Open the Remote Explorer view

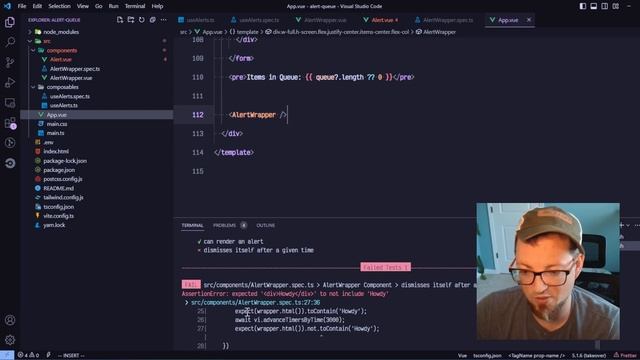tap(10, 103)
